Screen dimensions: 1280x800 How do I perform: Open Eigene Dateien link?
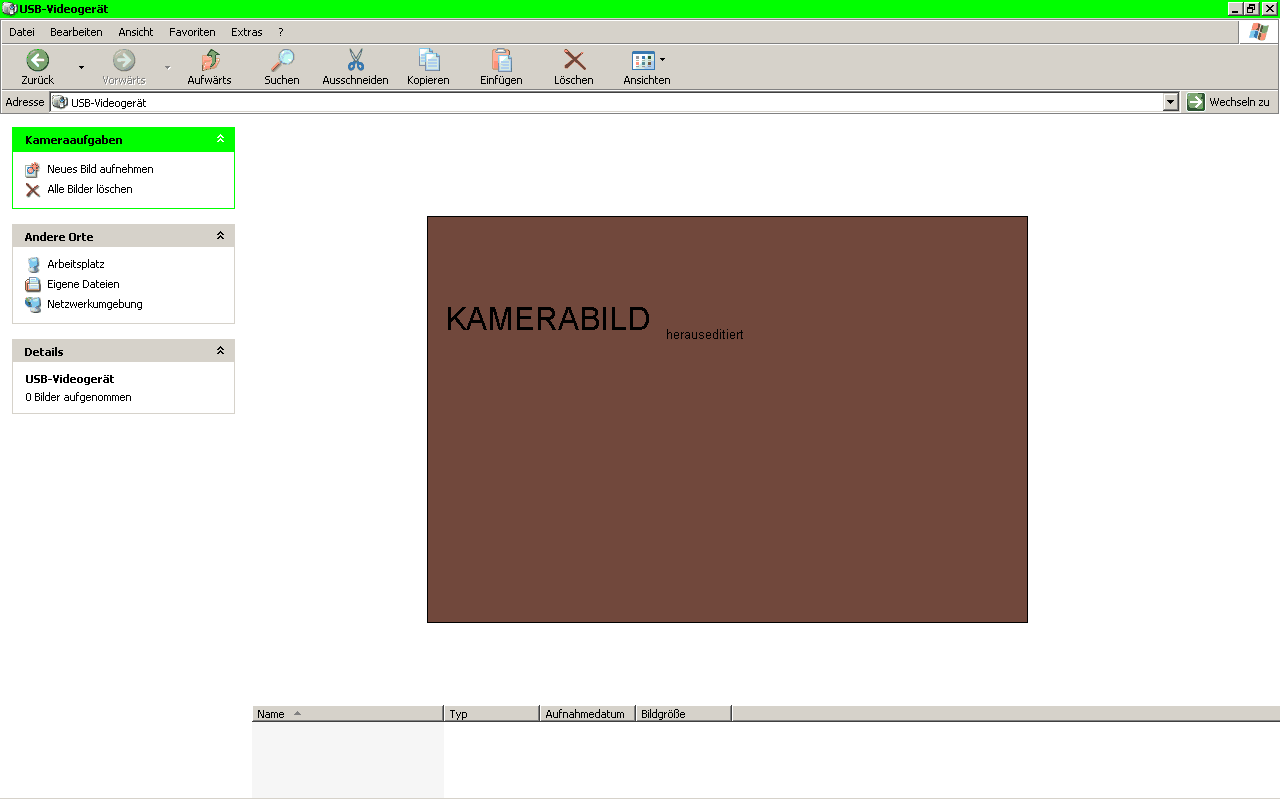coord(83,284)
